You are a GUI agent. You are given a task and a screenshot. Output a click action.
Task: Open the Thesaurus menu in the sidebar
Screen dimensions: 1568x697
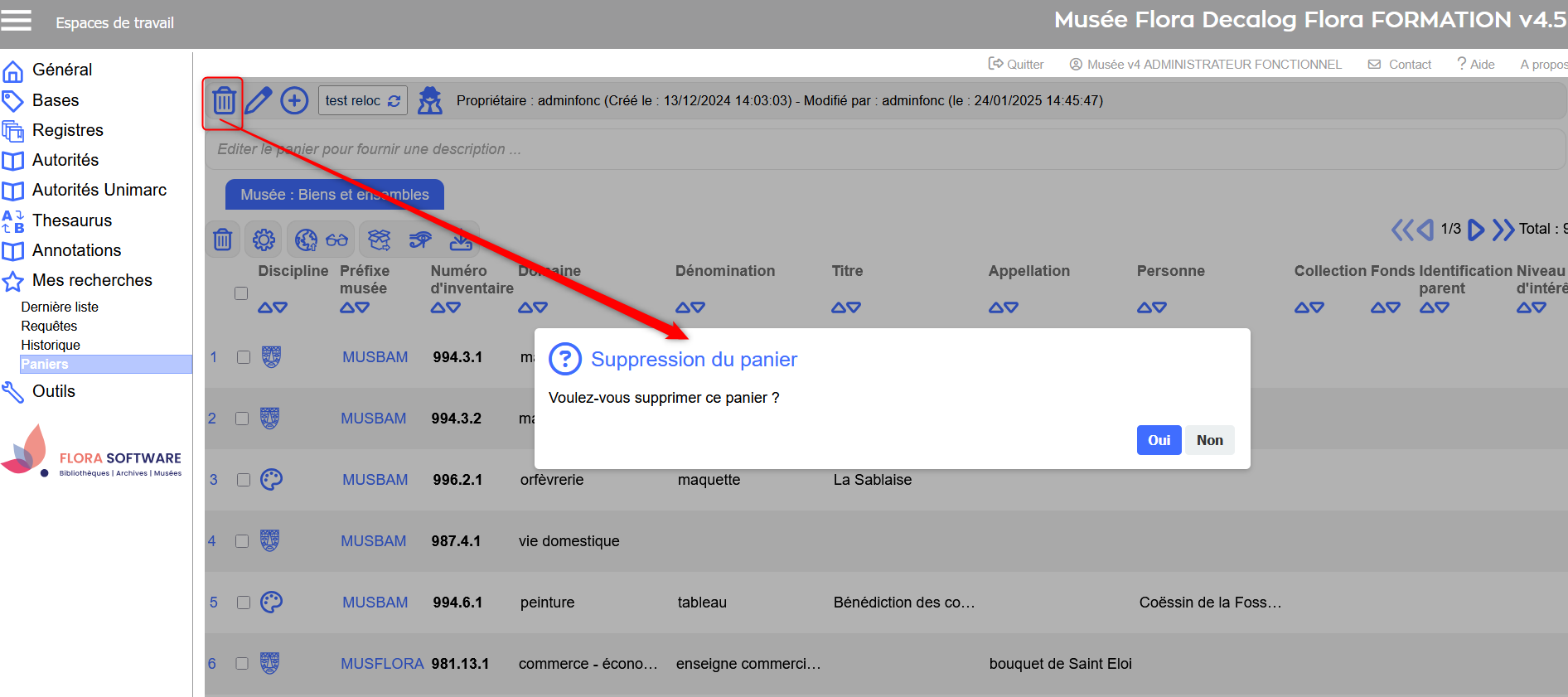coord(71,220)
